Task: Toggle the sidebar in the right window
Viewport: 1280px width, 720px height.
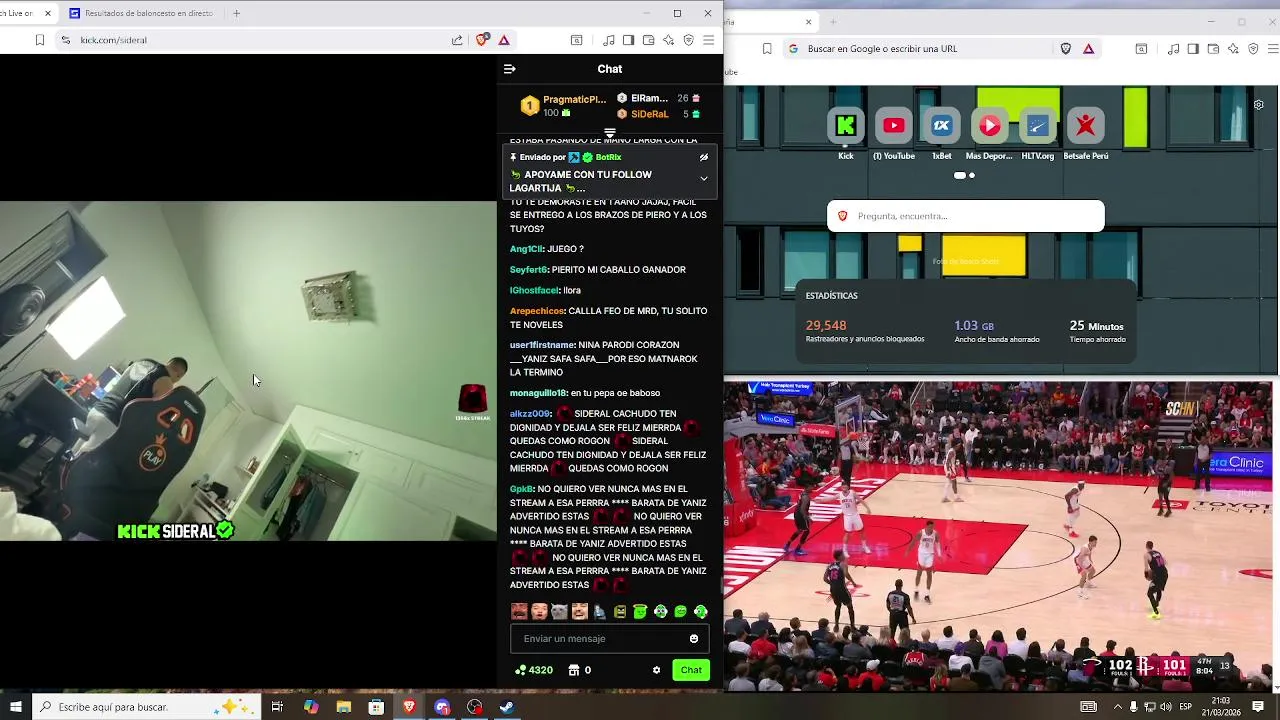Action: coord(1193,49)
